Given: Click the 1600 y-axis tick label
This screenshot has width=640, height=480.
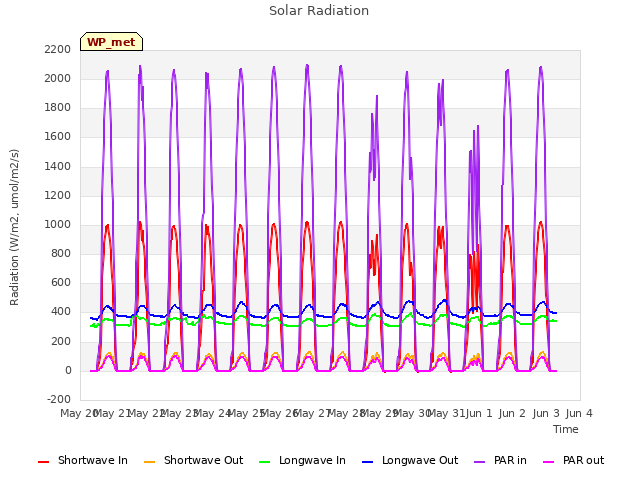Looking at the screenshot, I should click(58, 136).
